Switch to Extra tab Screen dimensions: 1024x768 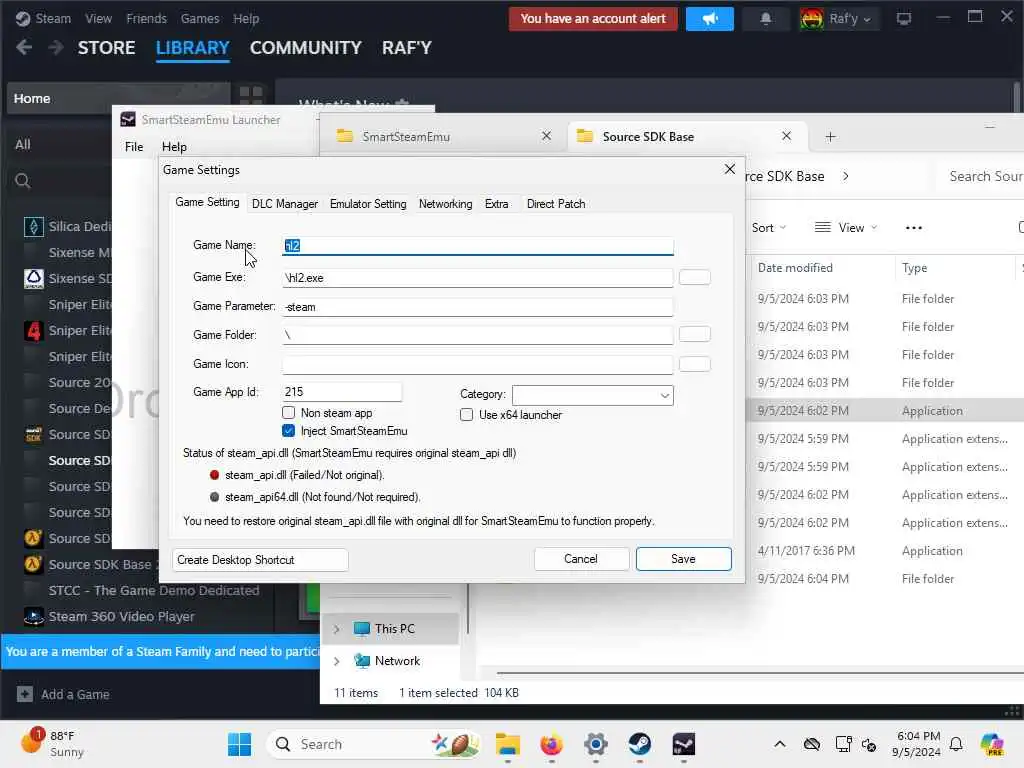pyautogui.click(x=496, y=204)
